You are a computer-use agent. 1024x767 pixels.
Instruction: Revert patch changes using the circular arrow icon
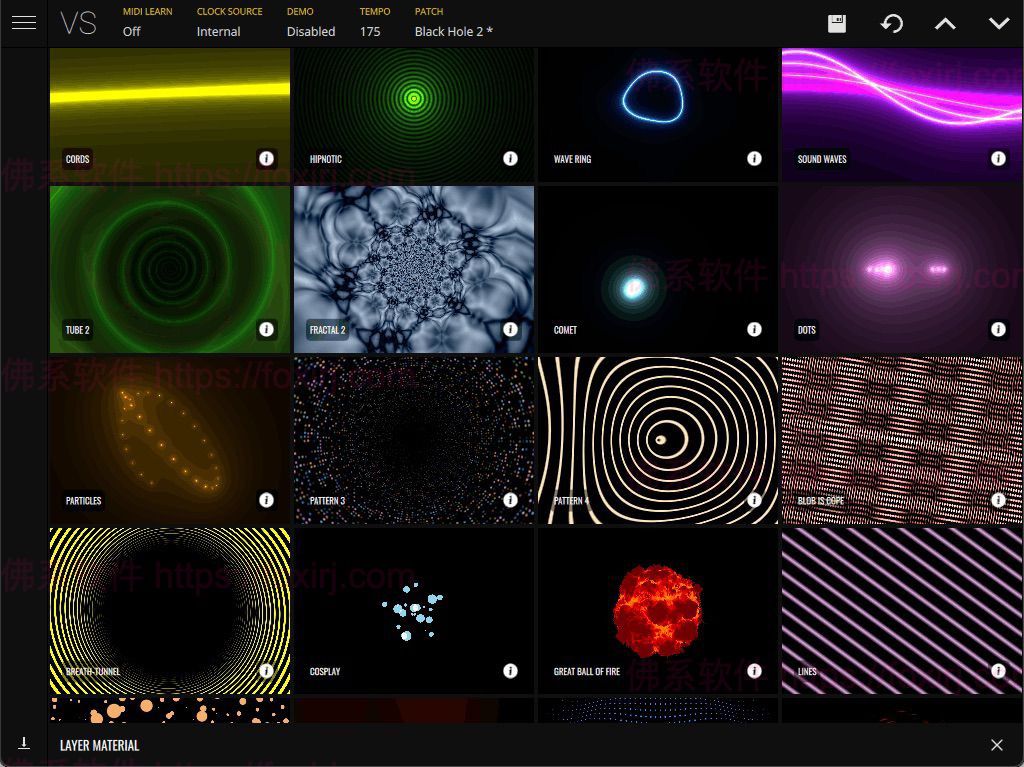click(x=892, y=22)
